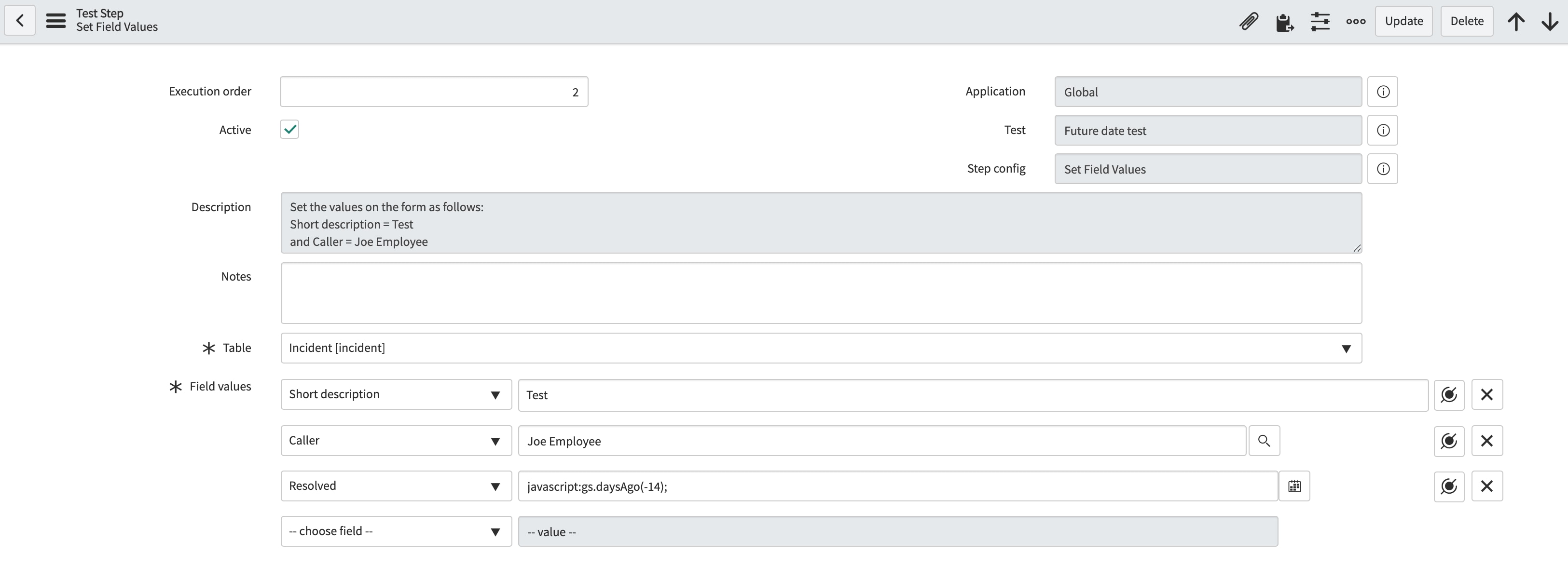The width and height of the screenshot is (1568, 566).
Task: Click the Test Step header title
Action: click(100, 13)
